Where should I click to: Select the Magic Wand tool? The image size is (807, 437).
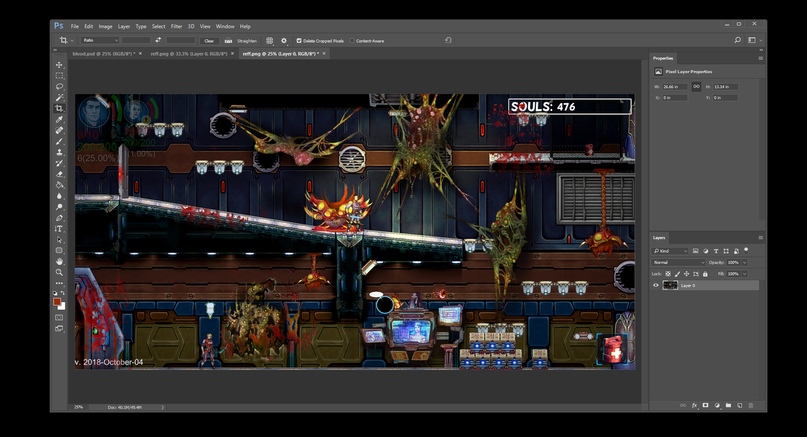[x=59, y=97]
